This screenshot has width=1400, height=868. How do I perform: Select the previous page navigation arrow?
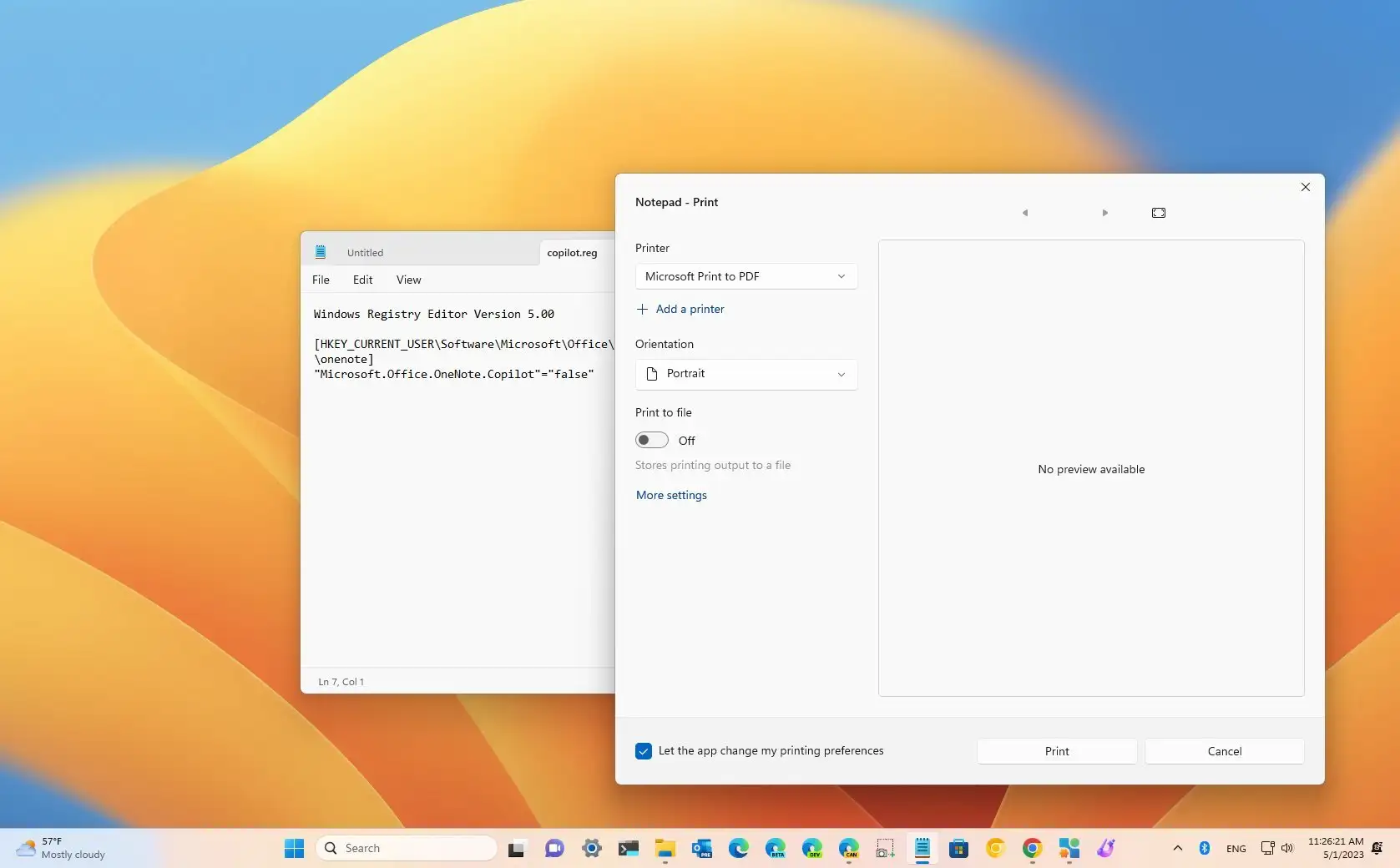[x=1025, y=213]
